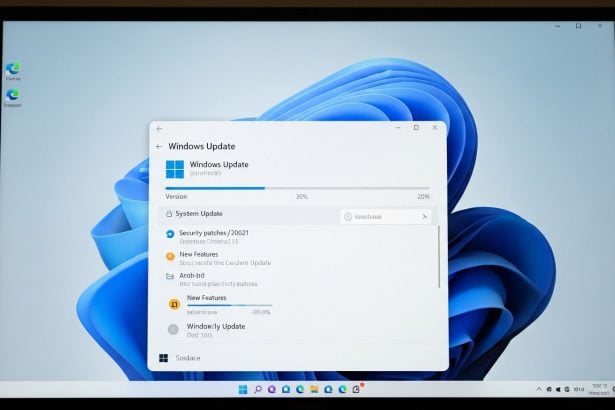Screen dimensions: 615x410
Task: Click the 20% label under the progress bar
Action: pyautogui.click(x=424, y=197)
